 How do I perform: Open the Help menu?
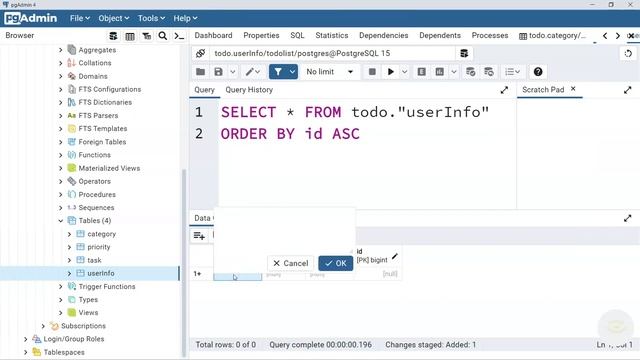(185, 18)
